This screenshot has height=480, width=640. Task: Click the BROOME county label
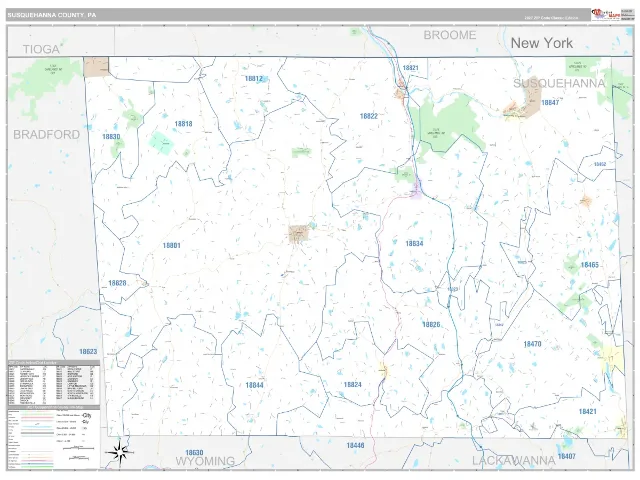point(449,35)
